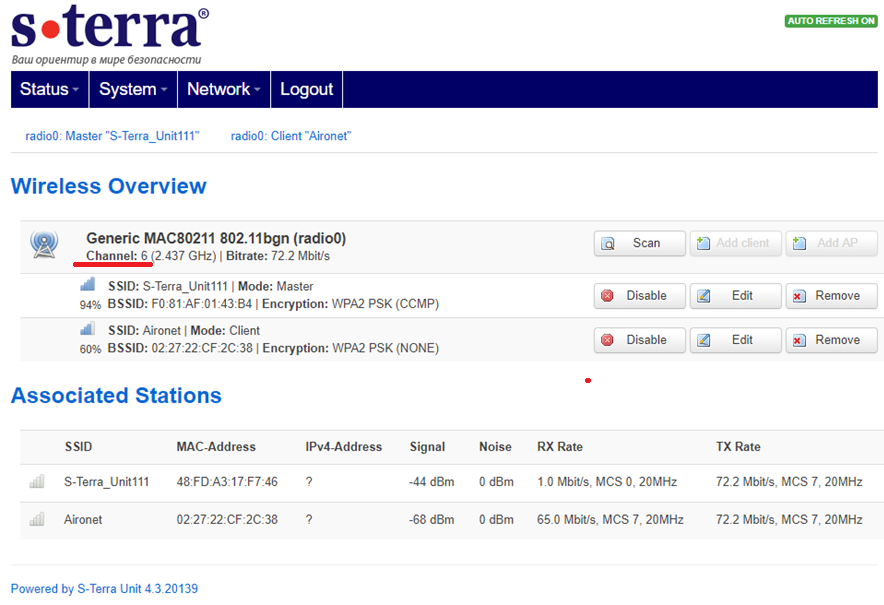Click signal bars icon for S-Terra_Unit111 94%
The width and height of the screenshot is (884, 605).
(x=87, y=284)
